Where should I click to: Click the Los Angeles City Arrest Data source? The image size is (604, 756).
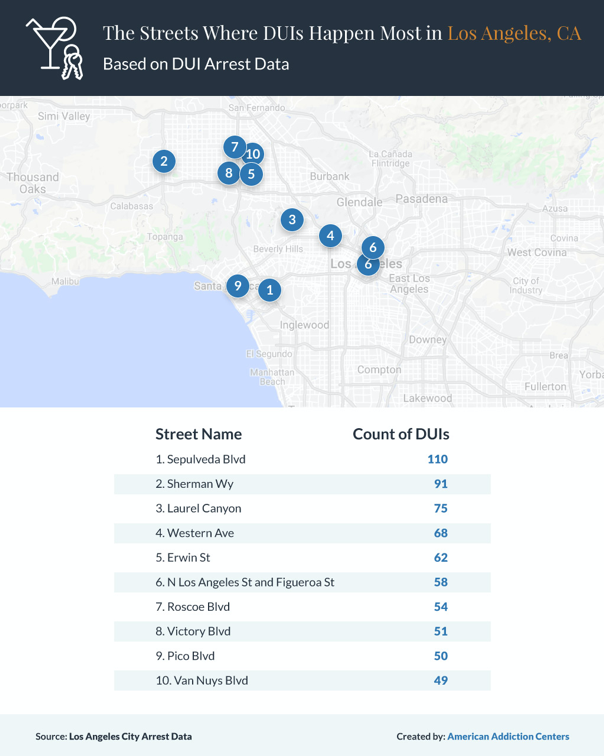130,736
